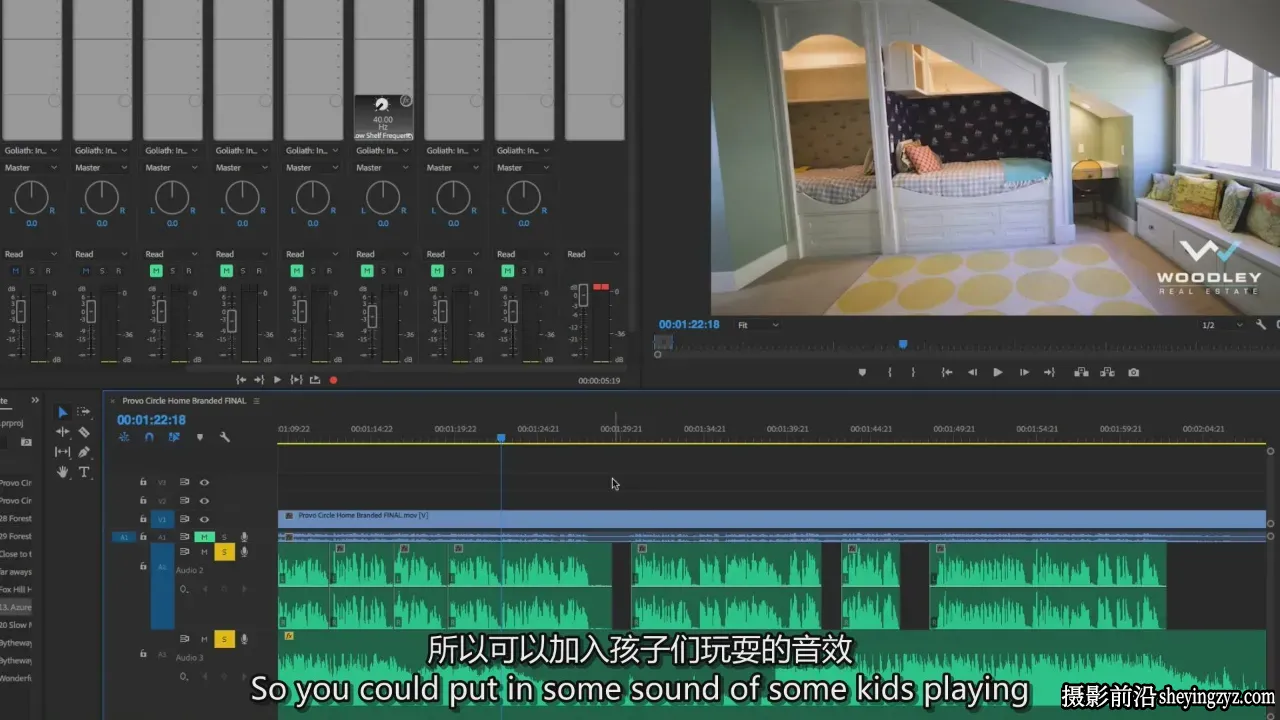This screenshot has height=720, width=1280.
Task: Open timeline display settings wrench
Action: [x=225, y=437]
